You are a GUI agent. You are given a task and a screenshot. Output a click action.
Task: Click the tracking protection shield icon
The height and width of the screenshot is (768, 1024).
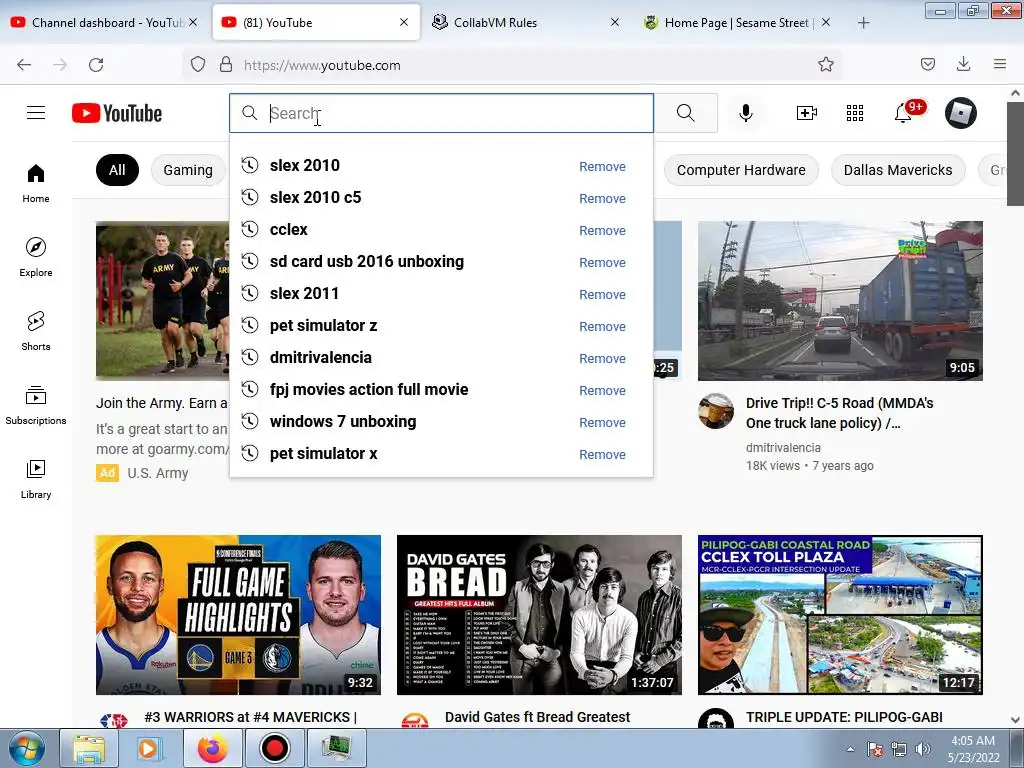click(x=198, y=64)
